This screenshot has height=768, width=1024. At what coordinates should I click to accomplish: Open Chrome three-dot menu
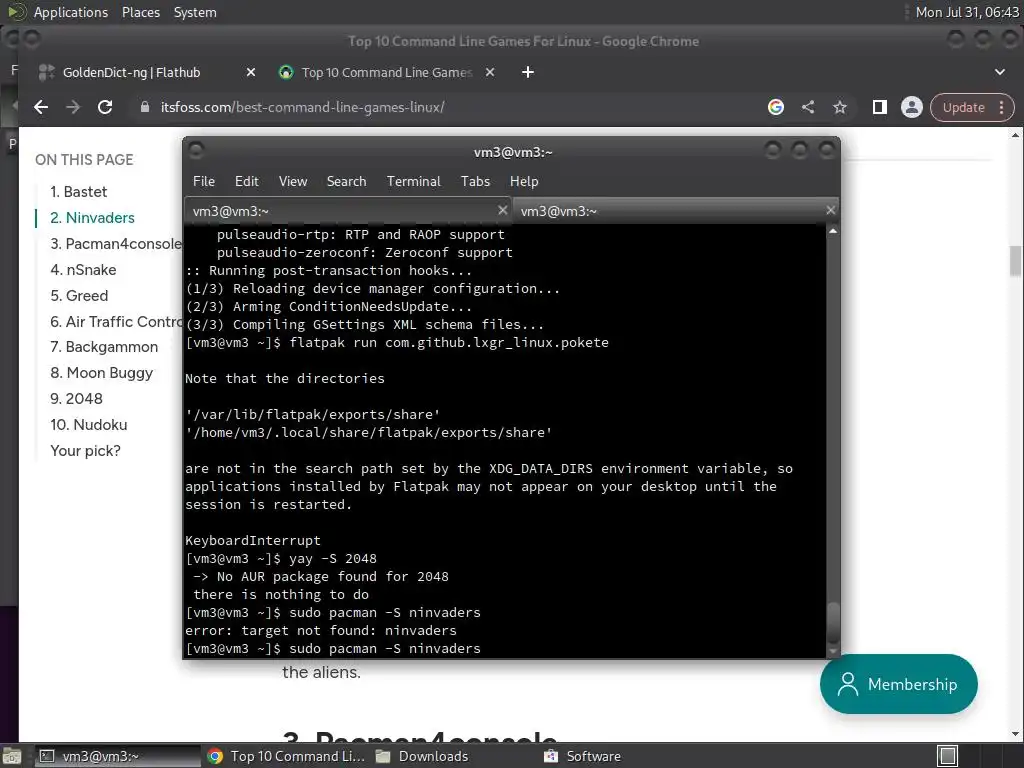pyautogui.click(x=1002, y=107)
